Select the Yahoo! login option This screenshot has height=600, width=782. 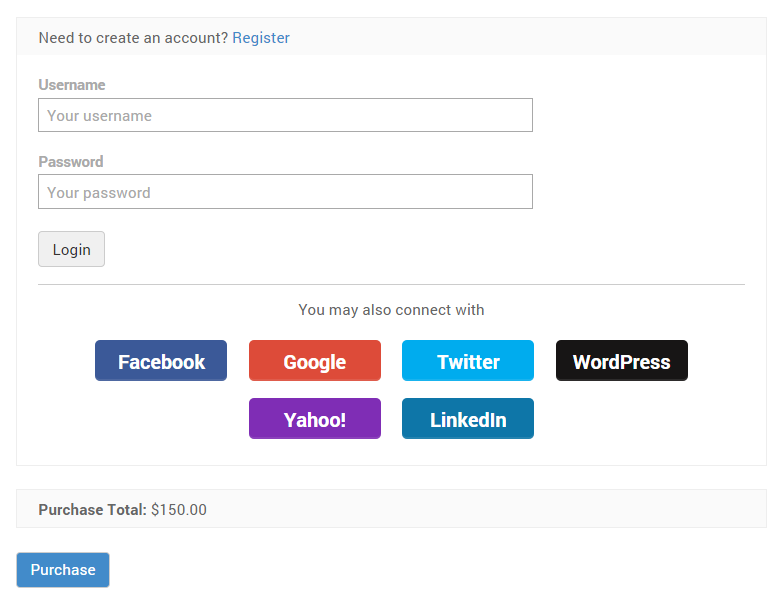[x=315, y=419]
